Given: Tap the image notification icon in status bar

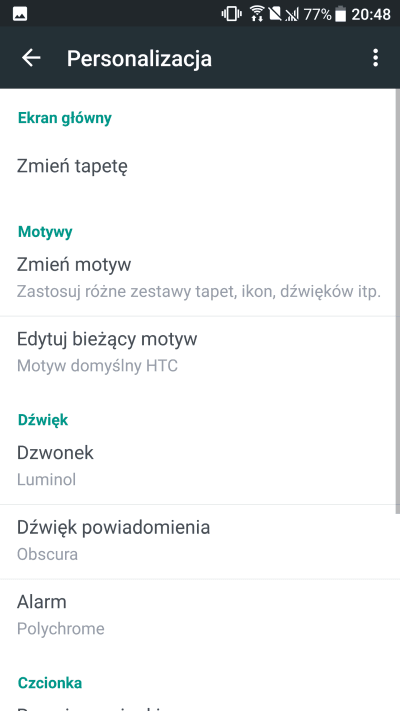Looking at the screenshot, I should click(x=20, y=14).
